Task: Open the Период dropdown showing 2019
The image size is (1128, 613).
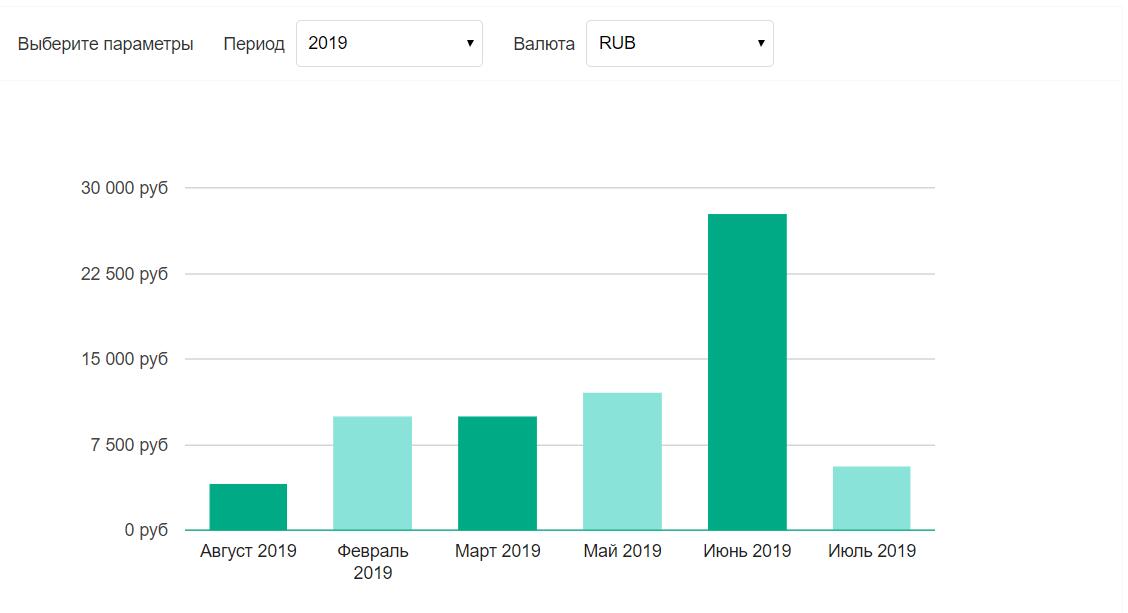Action: (389, 43)
